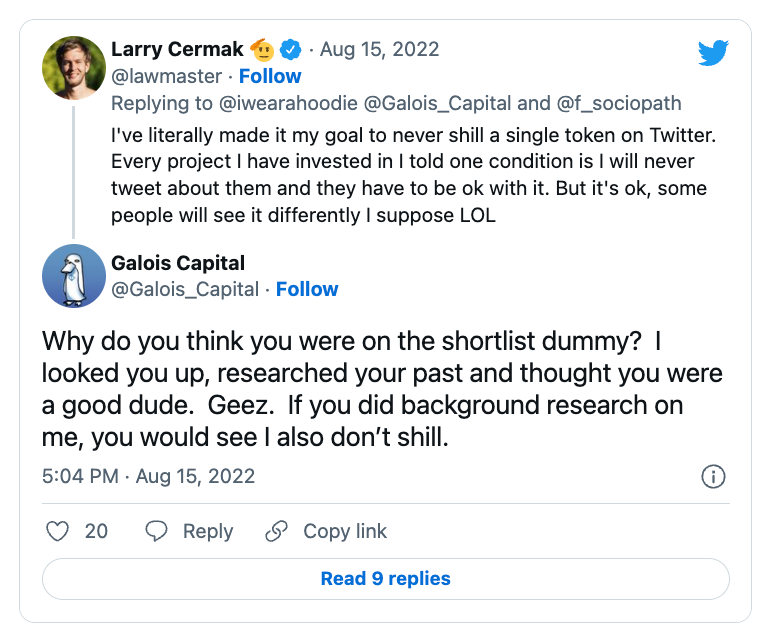Click the @lawmaster handle
This screenshot has width=772, height=644.
point(167,76)
